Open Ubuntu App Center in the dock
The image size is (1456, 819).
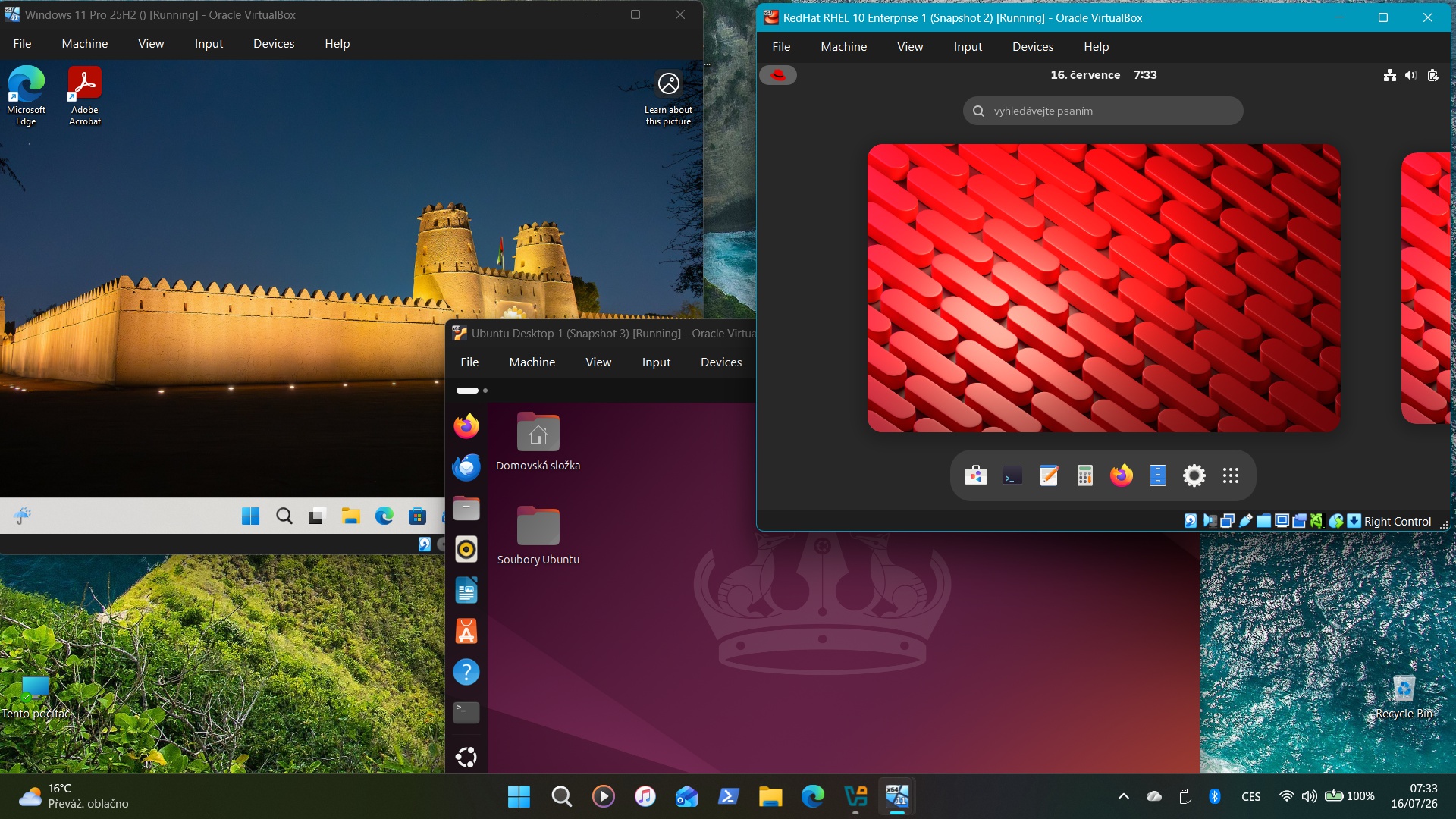click(x=466, y=631)
